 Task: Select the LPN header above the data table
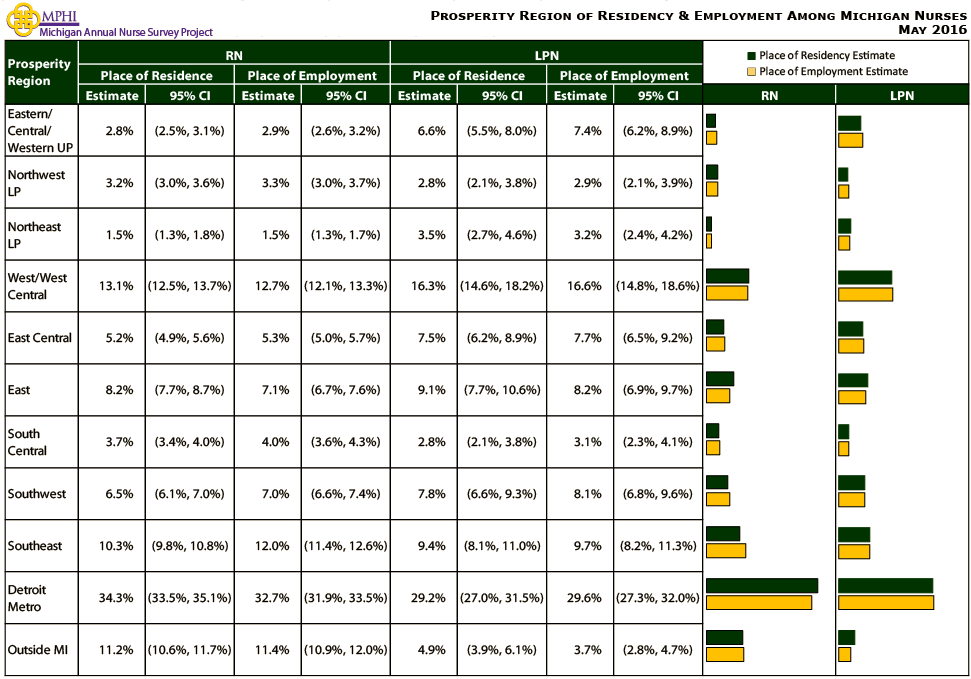(546, 56)
